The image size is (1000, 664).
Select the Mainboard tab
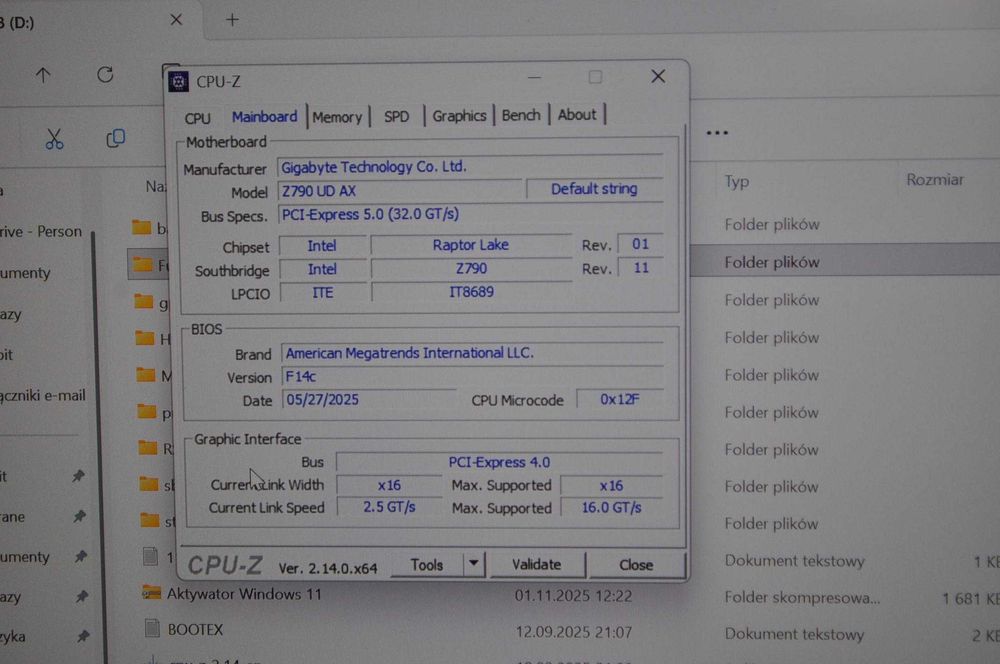point(264,117)
